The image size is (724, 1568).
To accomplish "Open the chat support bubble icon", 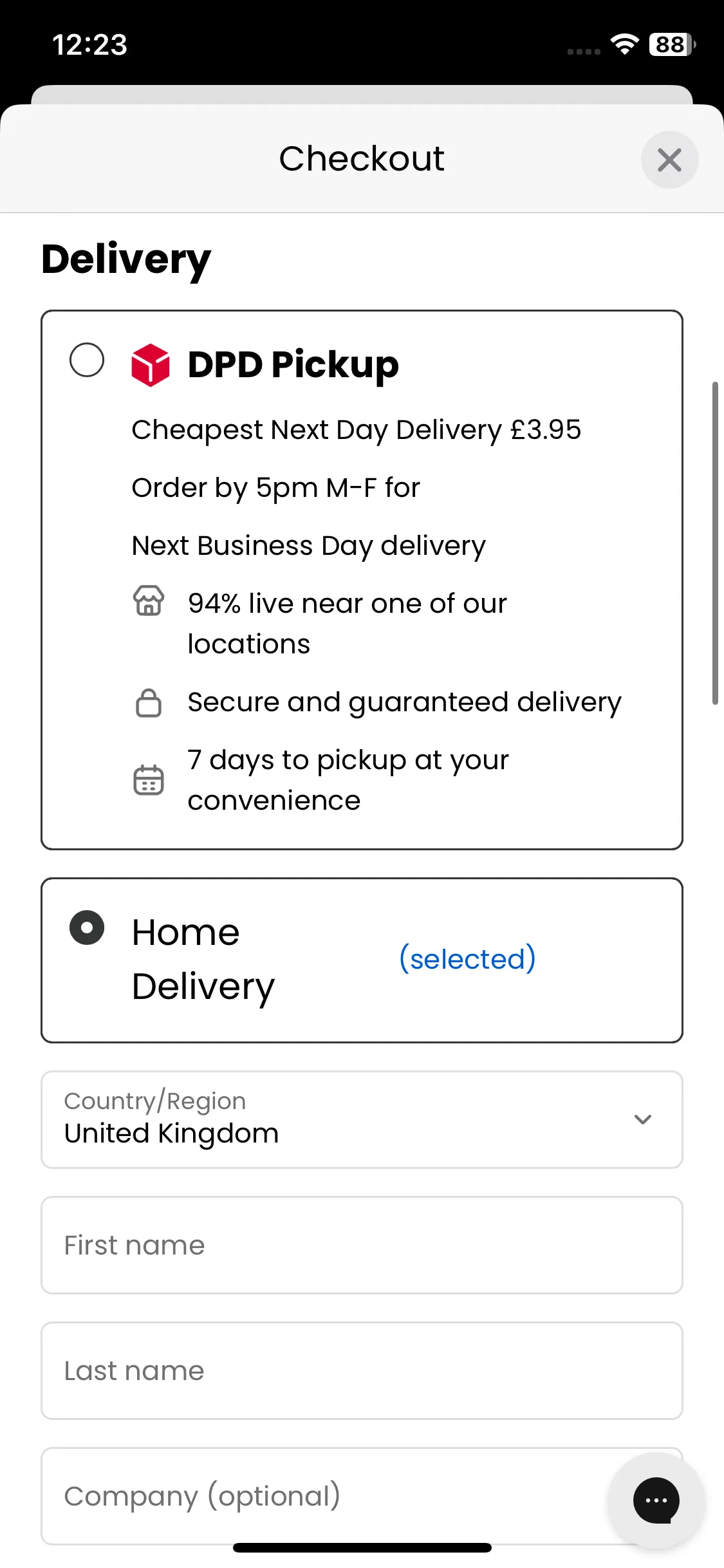I will point(656,1500).
